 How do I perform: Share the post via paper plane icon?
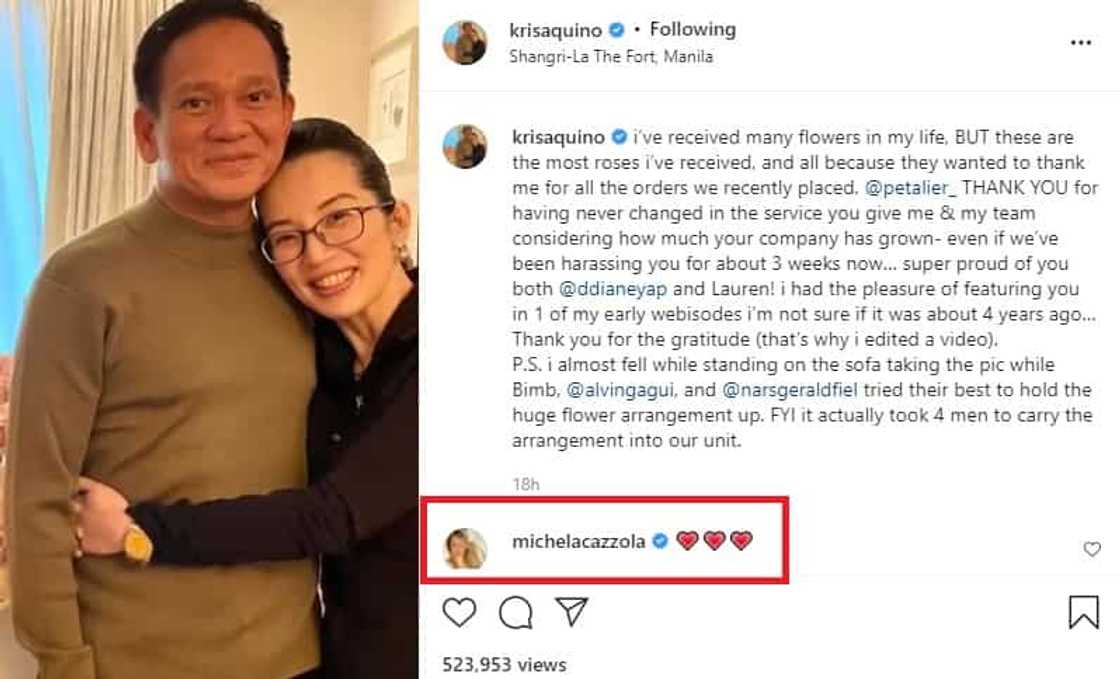point(571,611)
